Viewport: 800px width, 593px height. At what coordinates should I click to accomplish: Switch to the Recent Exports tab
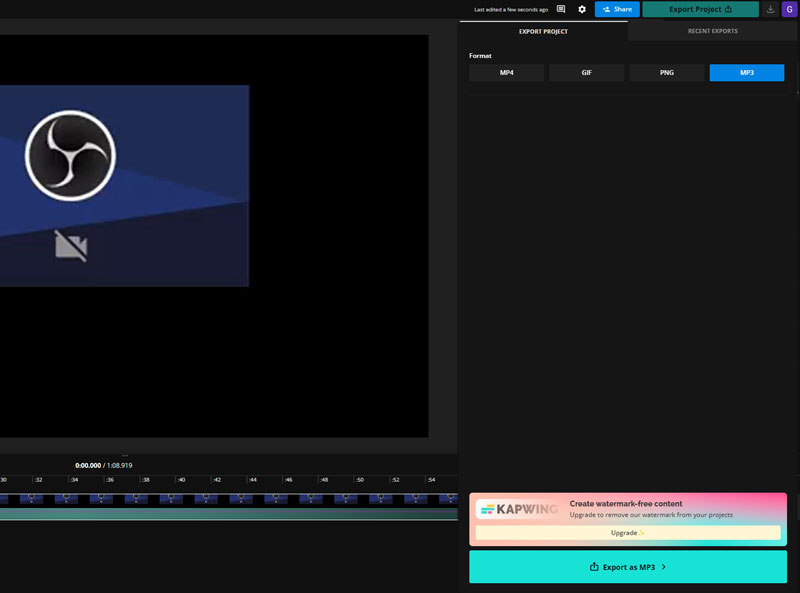pos(713,31)
